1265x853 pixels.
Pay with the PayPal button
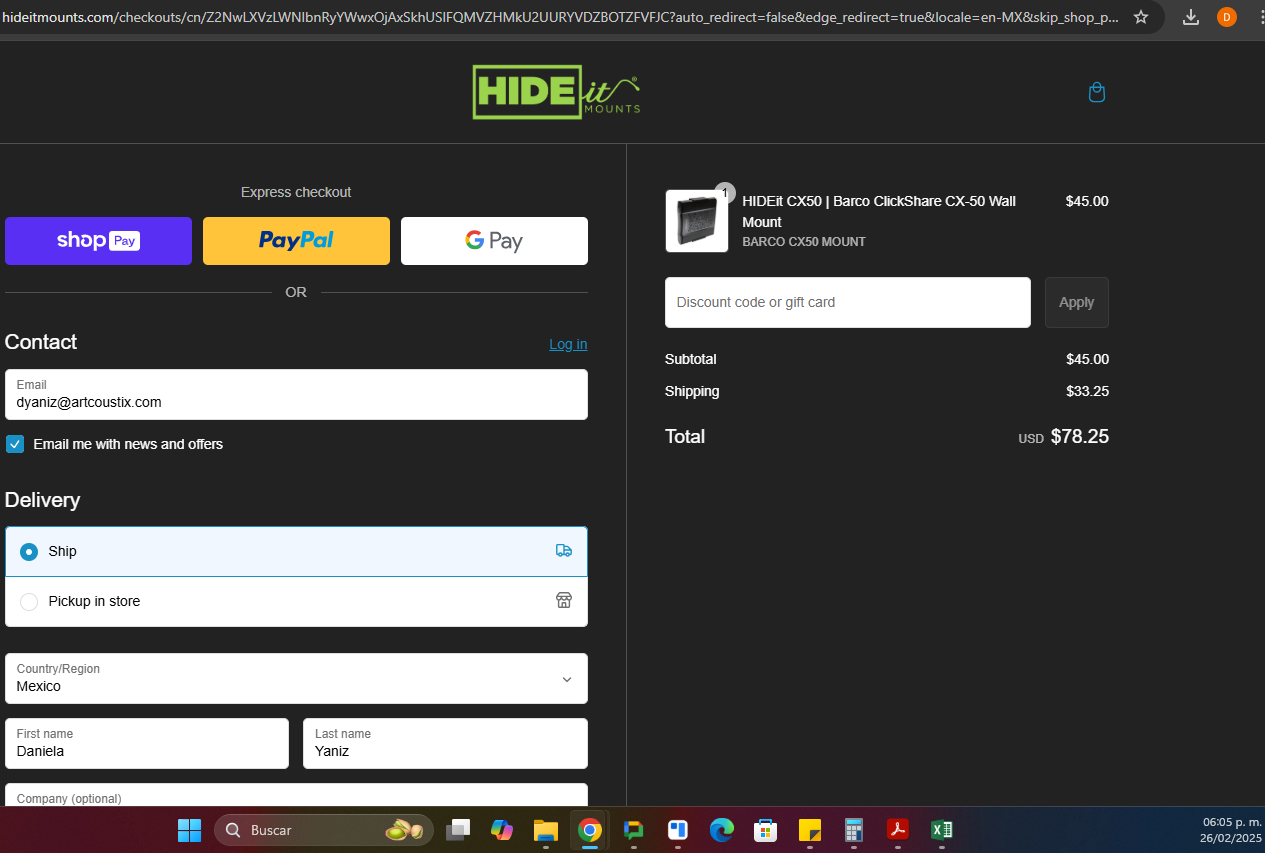(x=296, y=241)
